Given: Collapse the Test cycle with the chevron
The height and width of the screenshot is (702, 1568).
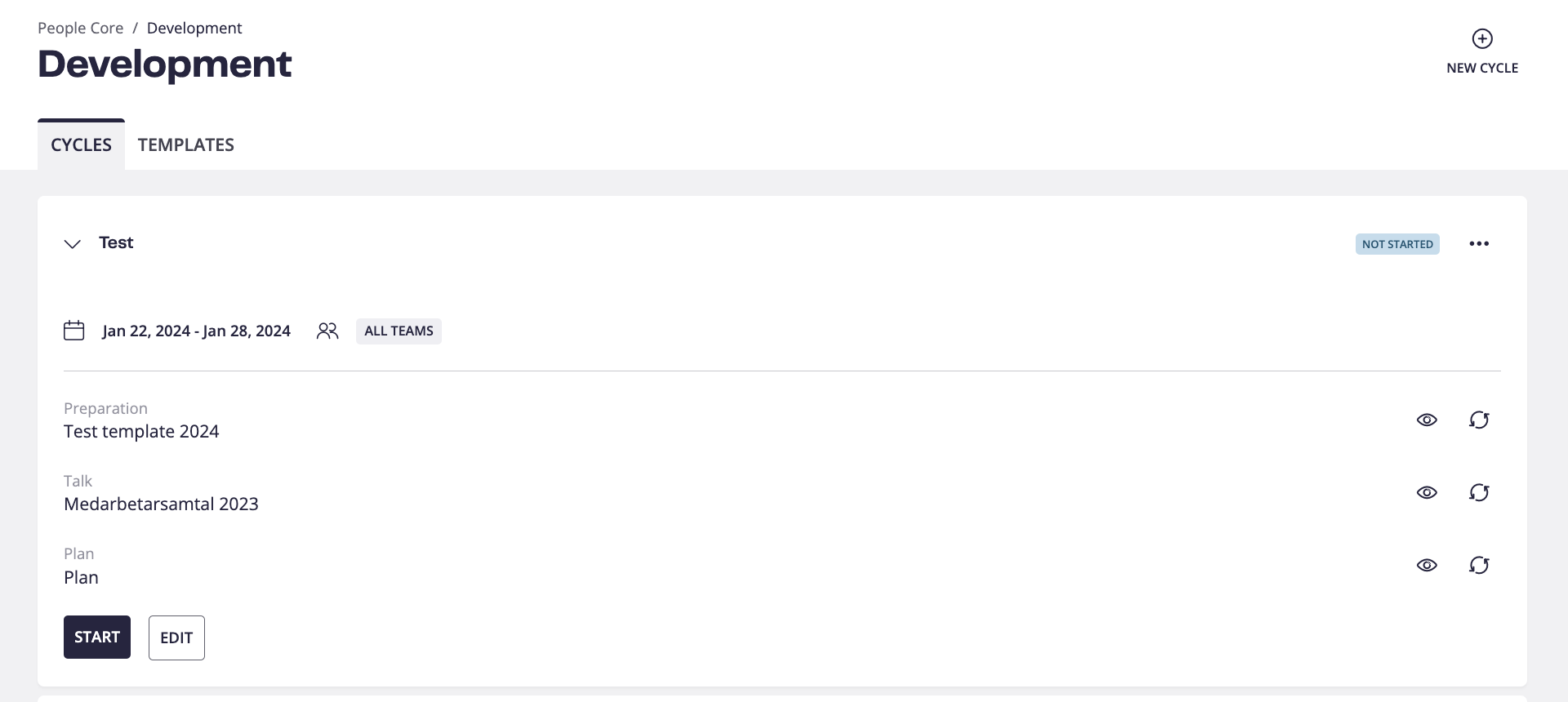Looking at the screenshot, I should pyautogui.click(x=73, y=244).
